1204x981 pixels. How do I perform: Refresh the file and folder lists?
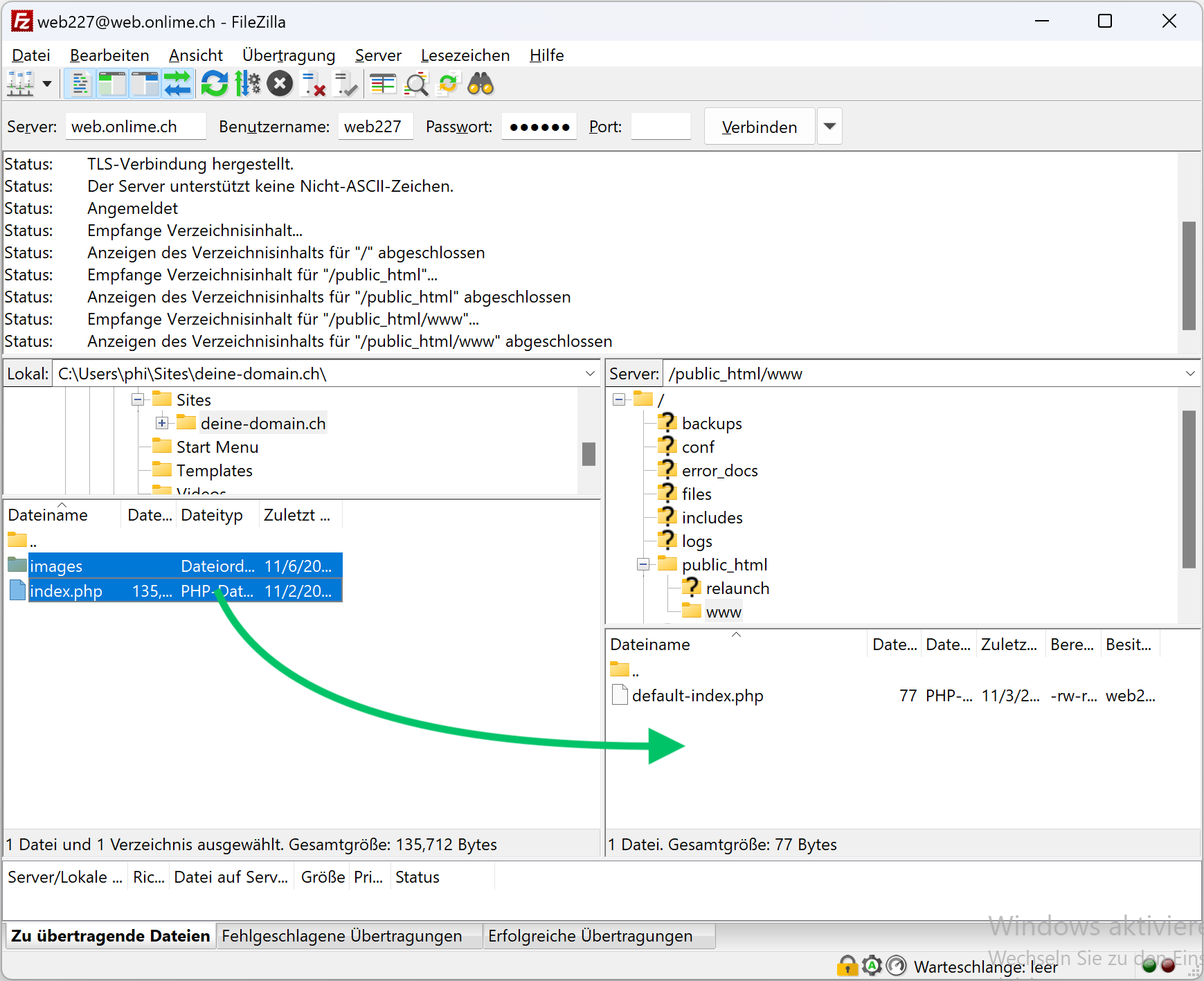pos(215,84)
